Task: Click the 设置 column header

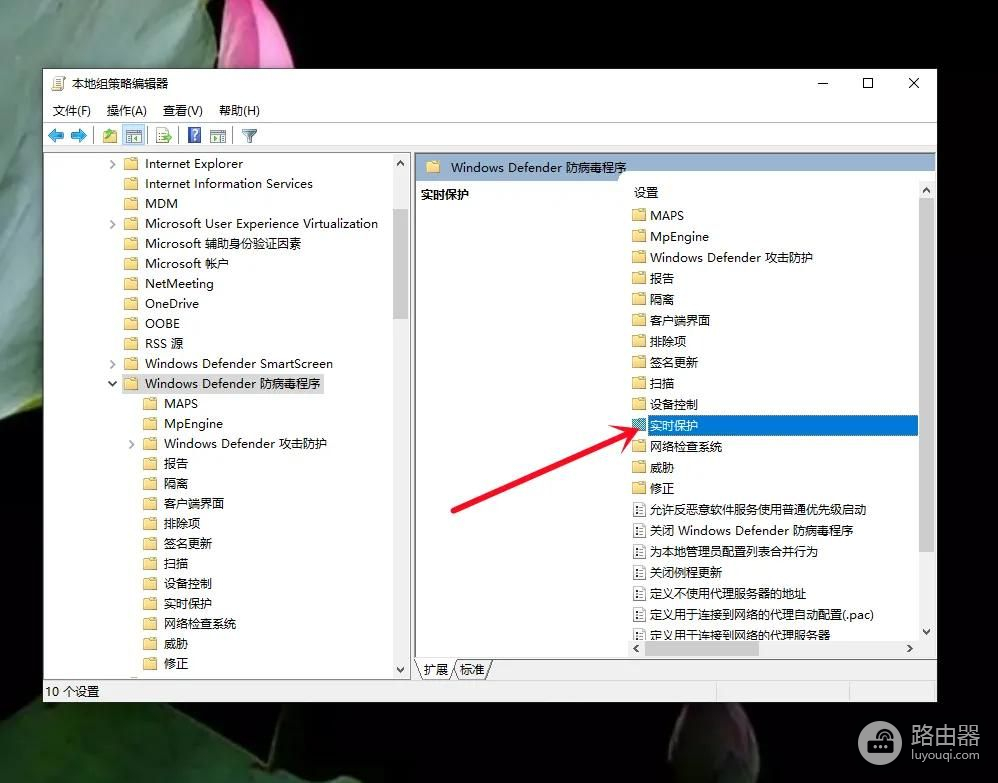Action: point(646,192)
